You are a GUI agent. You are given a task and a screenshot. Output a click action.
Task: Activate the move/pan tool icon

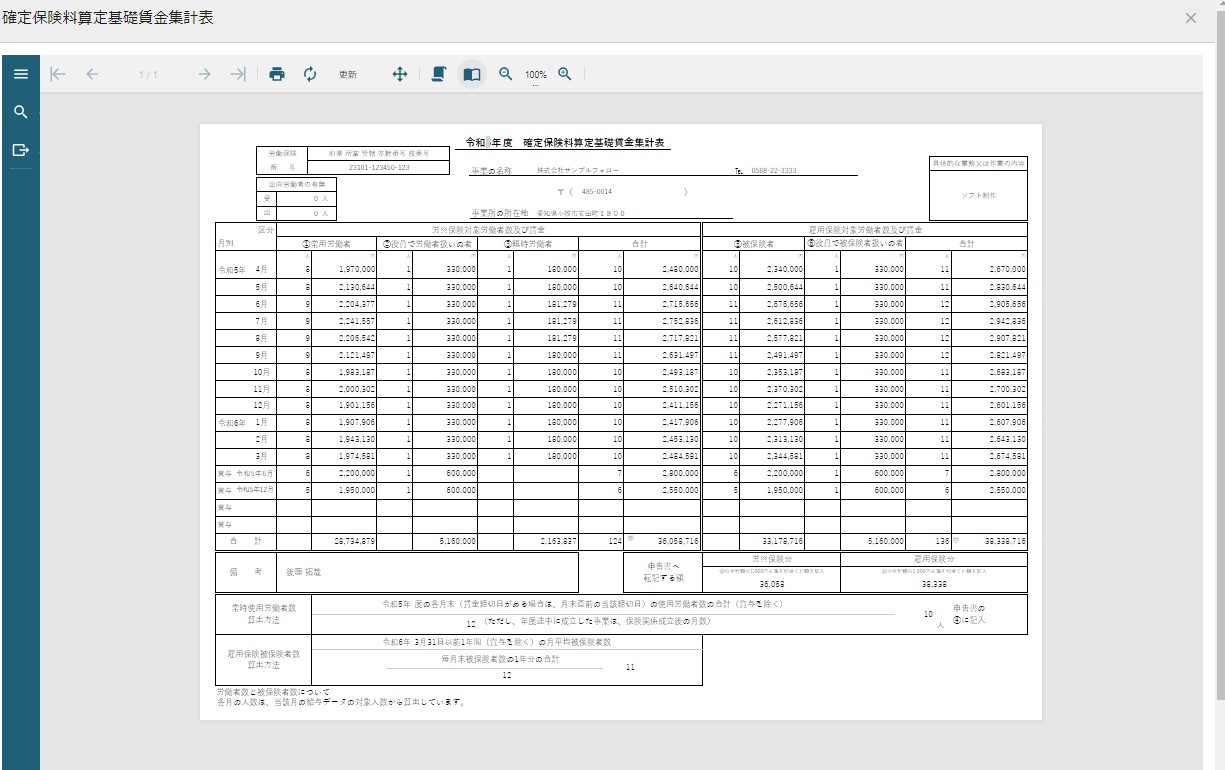[399, 74]
